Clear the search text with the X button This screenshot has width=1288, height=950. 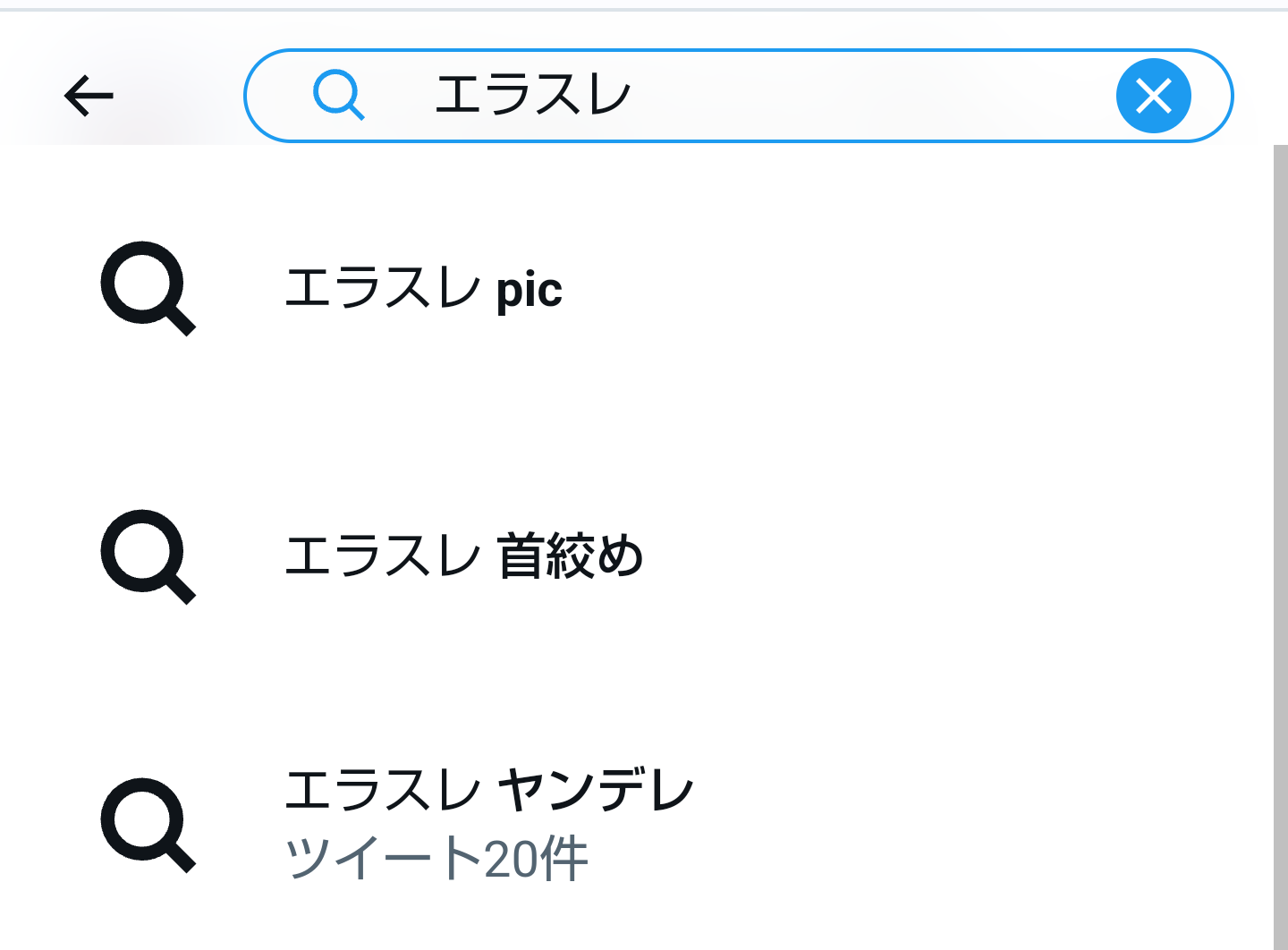click(x=1153, y=96)
